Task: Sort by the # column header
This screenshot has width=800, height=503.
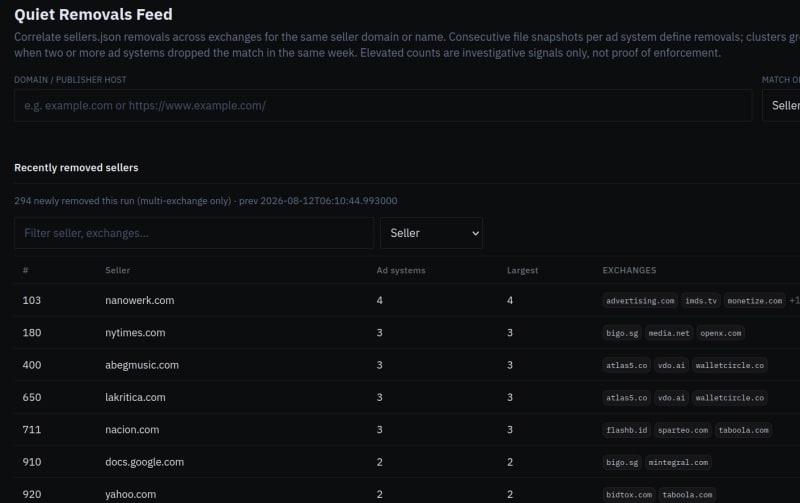Action: [26, 270]
